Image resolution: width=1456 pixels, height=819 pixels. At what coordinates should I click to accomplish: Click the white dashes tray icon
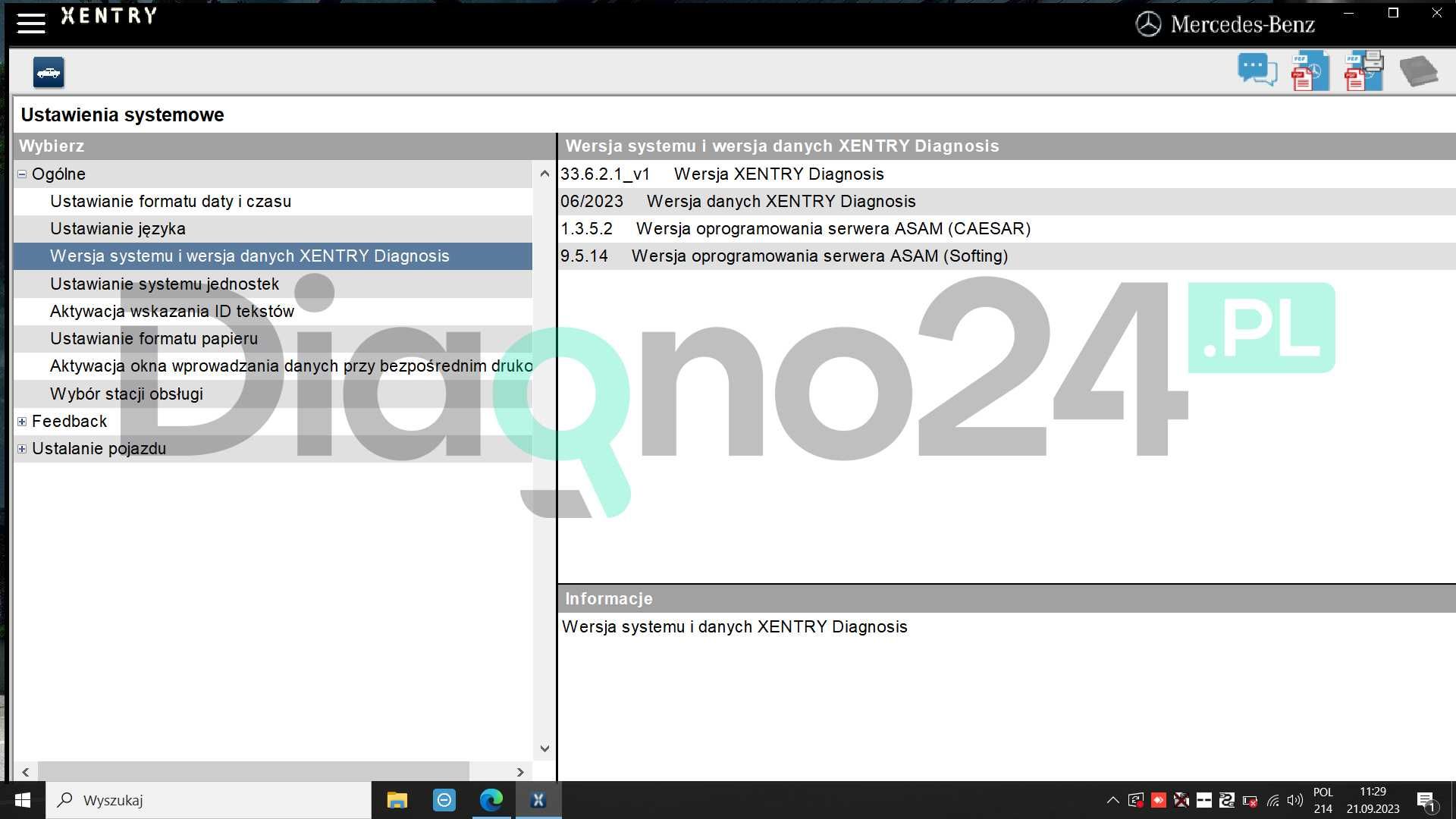tap(1203, 800)
